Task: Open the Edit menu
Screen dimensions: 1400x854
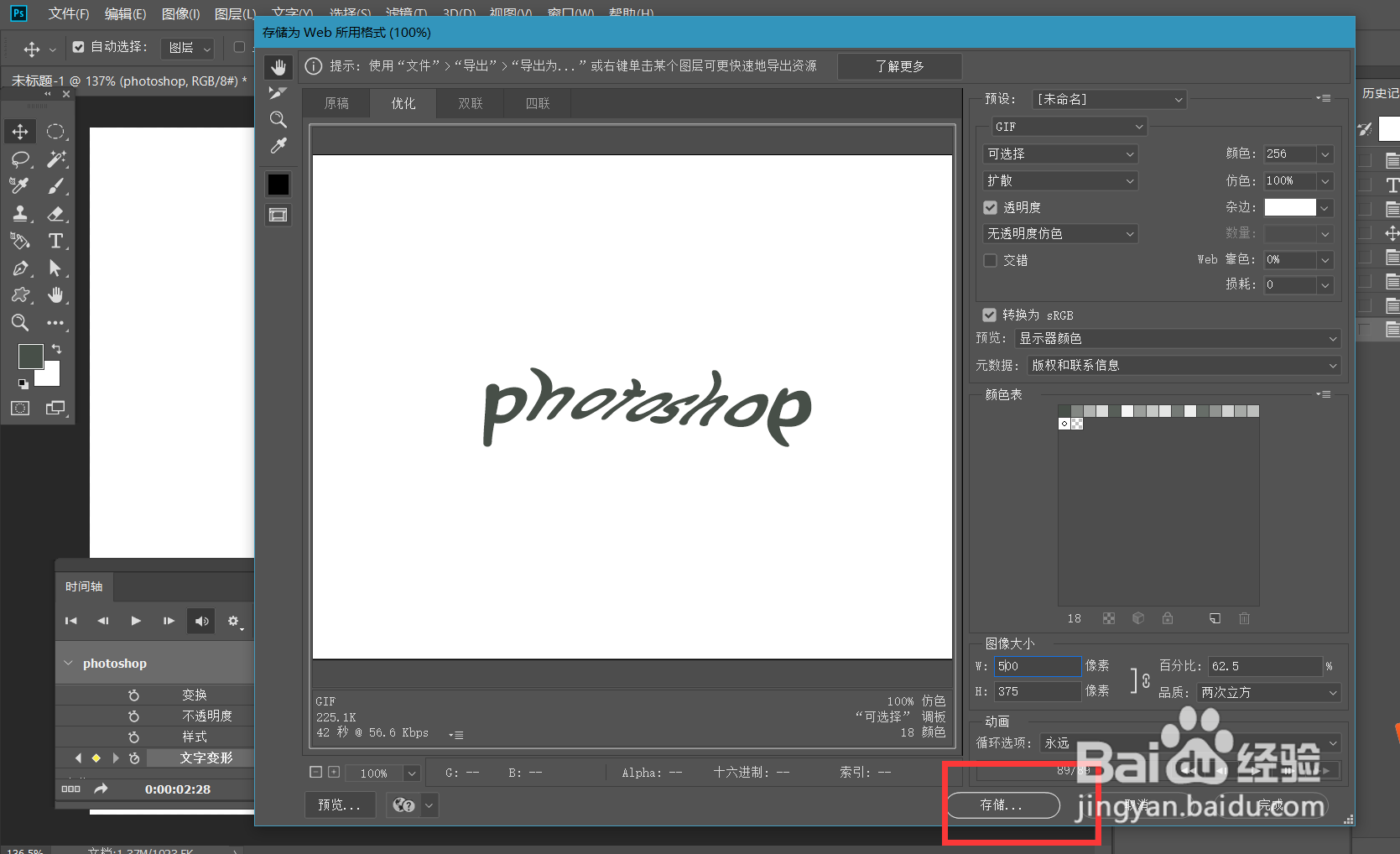Action: (x=125, y=14)
